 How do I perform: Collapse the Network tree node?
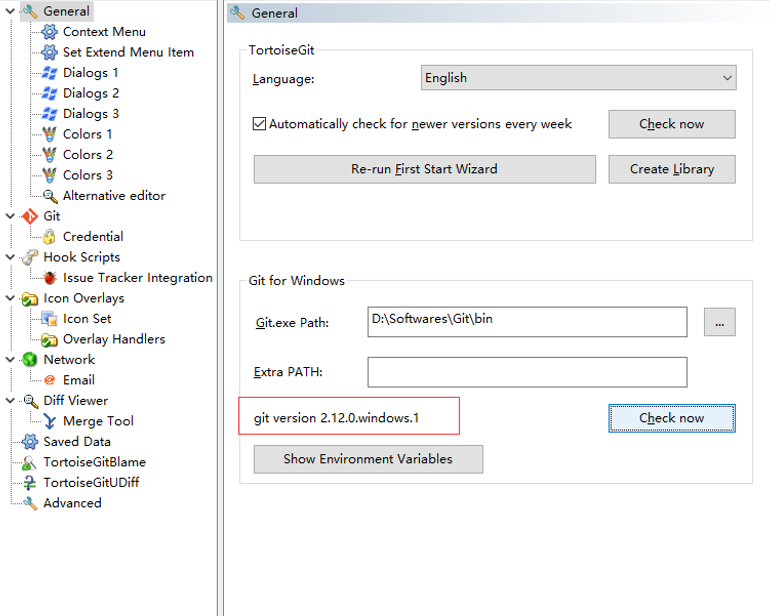(10, 360)
